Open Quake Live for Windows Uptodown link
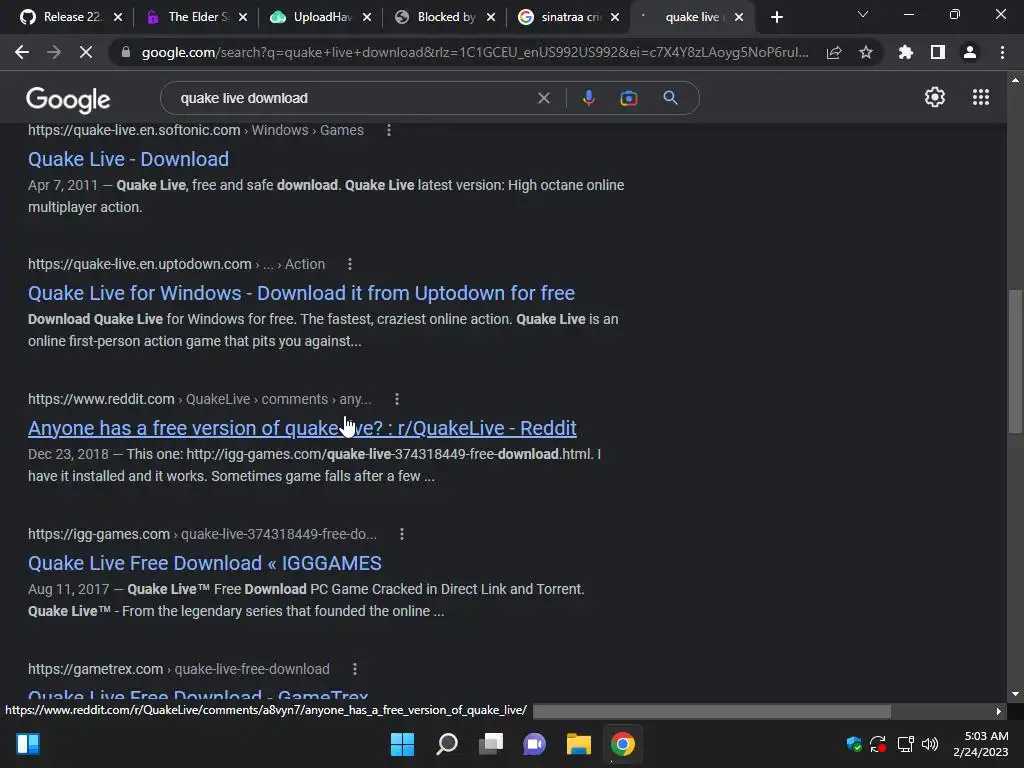 pos(301,293)
